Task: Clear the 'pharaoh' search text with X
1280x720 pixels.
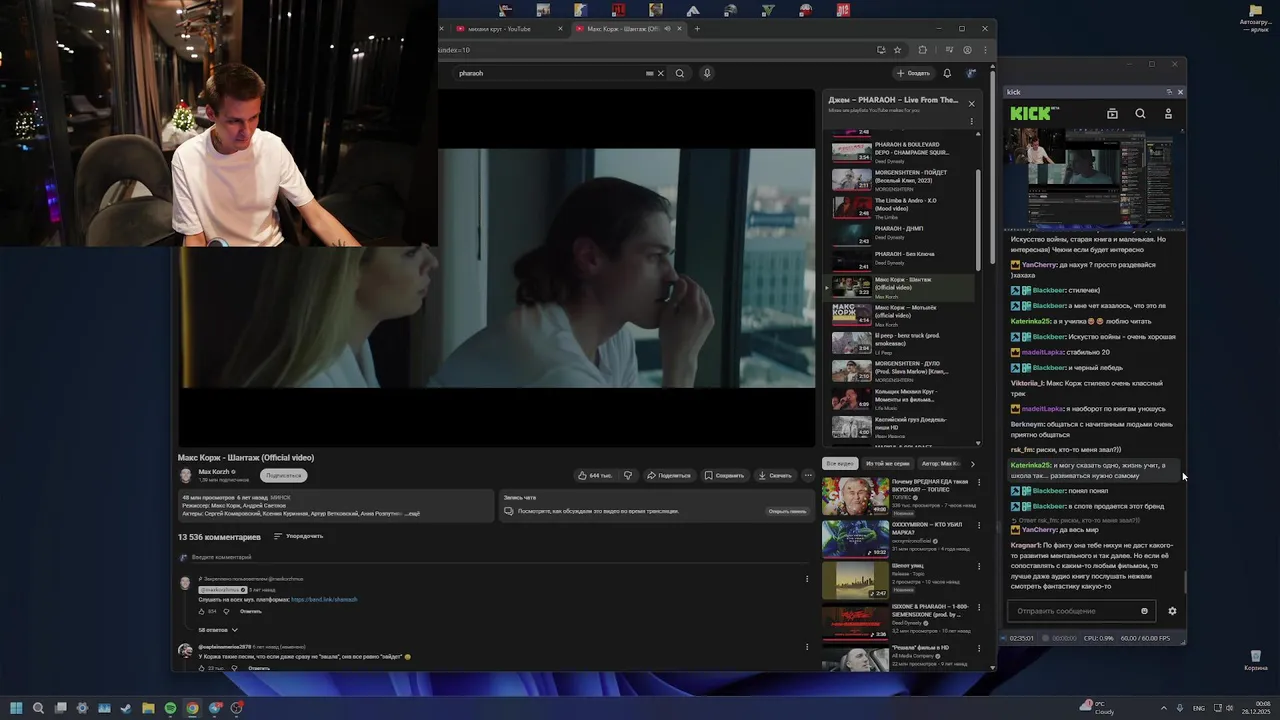Action: coord(660,73)
